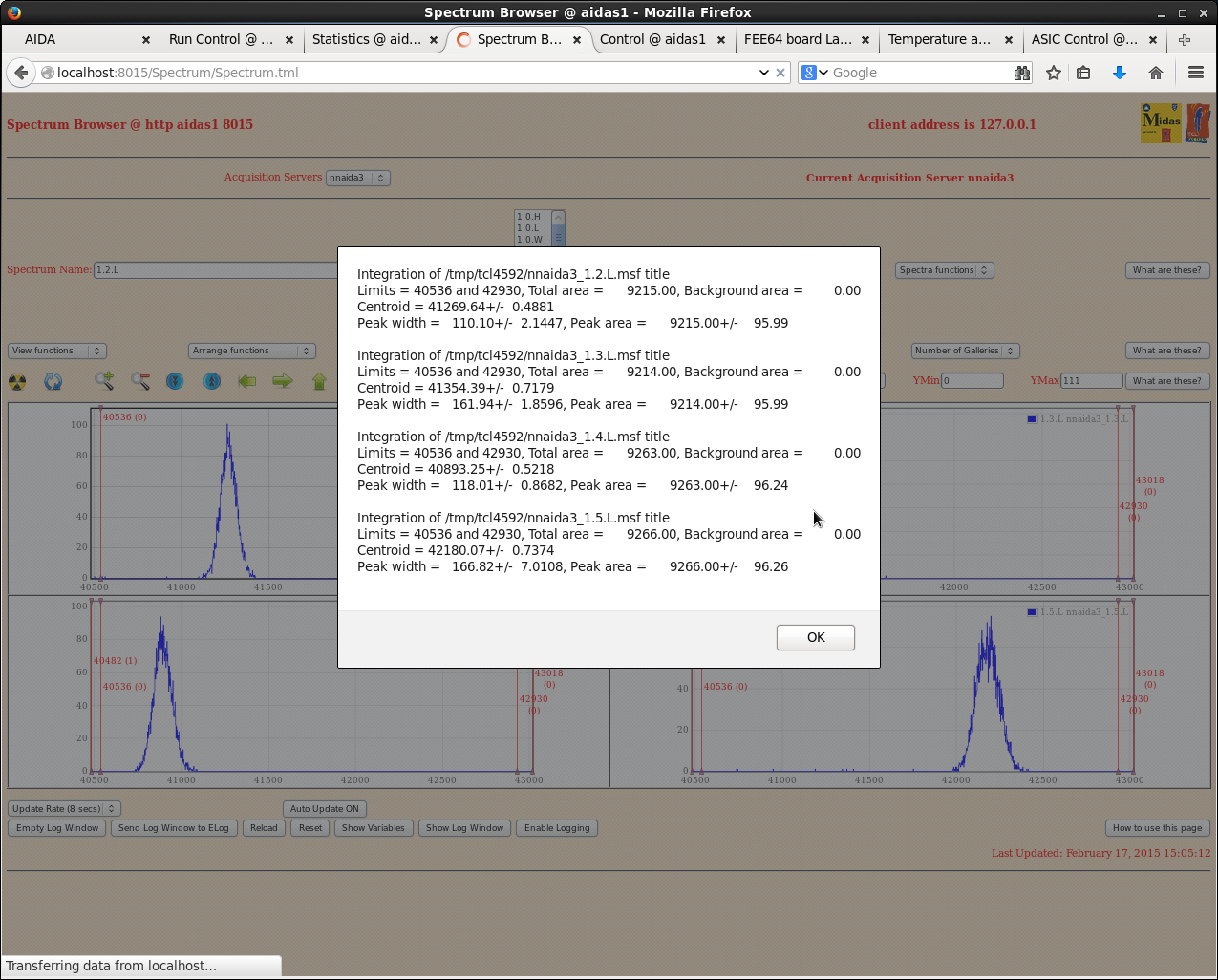
Task: Toggle Show Log Window
Action: (464, 828)
